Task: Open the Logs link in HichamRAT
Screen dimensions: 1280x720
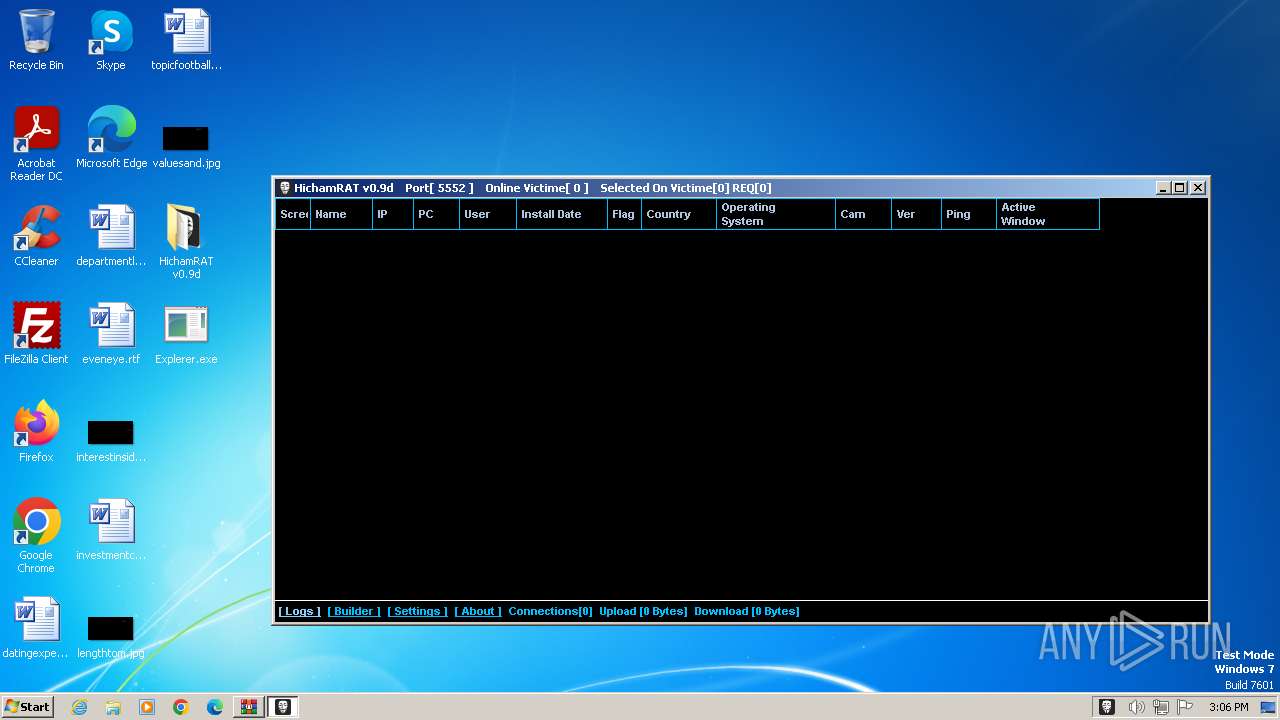Action: point(299,611)
